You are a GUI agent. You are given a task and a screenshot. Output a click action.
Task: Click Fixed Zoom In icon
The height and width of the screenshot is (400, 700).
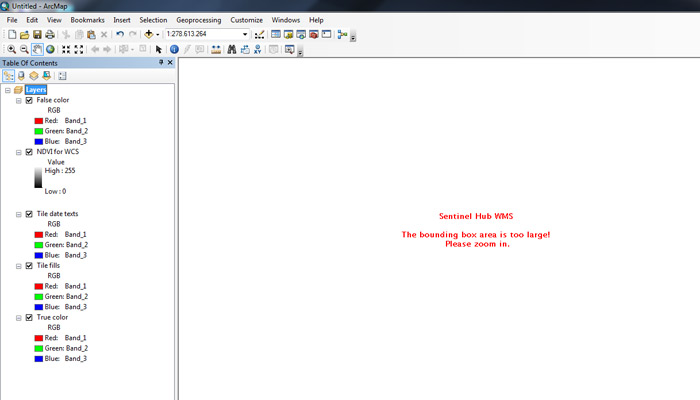(66, 49)
